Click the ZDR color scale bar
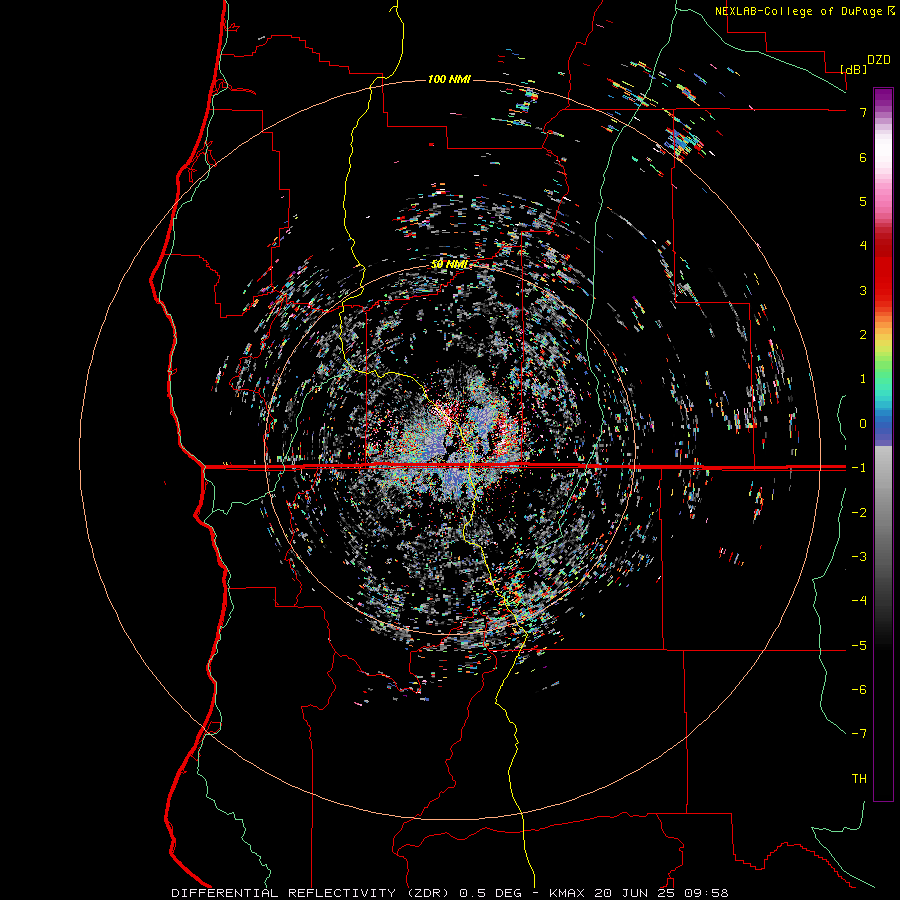Image resolution: width=900 pixels, height=900 pixels. (x=883, y=445)
